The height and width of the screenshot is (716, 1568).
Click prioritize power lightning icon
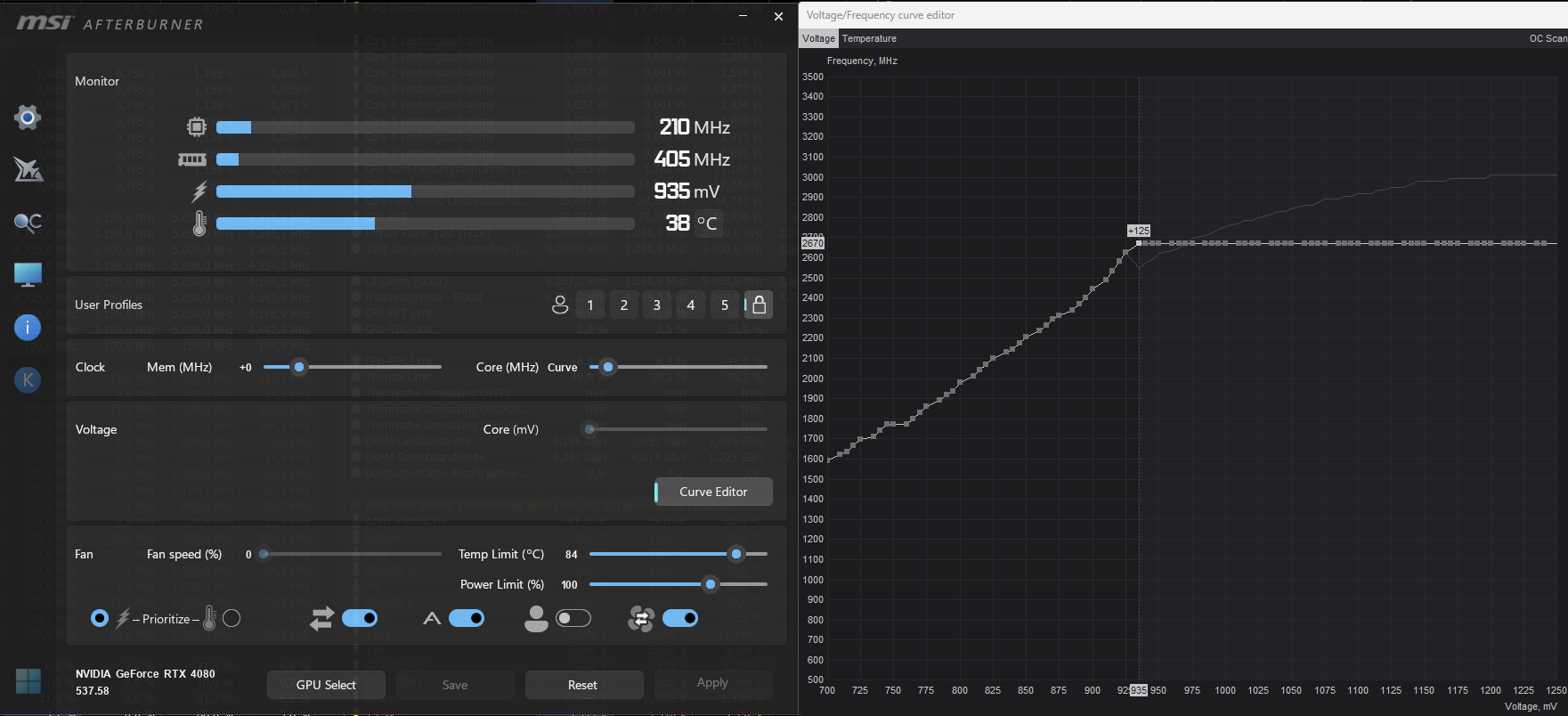[x=123, y=618]
